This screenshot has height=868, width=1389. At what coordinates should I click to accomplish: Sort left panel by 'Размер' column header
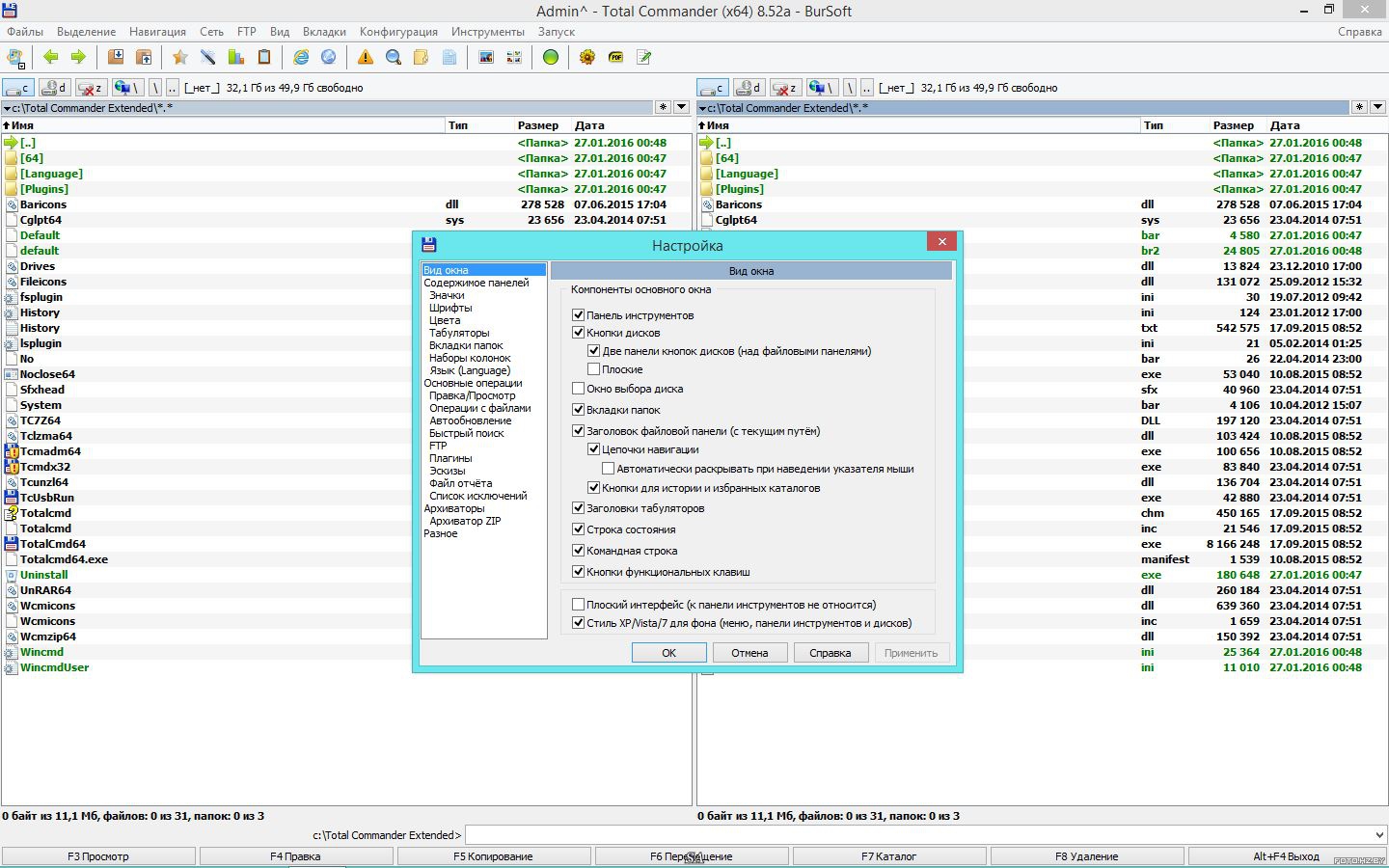(538, 125)
